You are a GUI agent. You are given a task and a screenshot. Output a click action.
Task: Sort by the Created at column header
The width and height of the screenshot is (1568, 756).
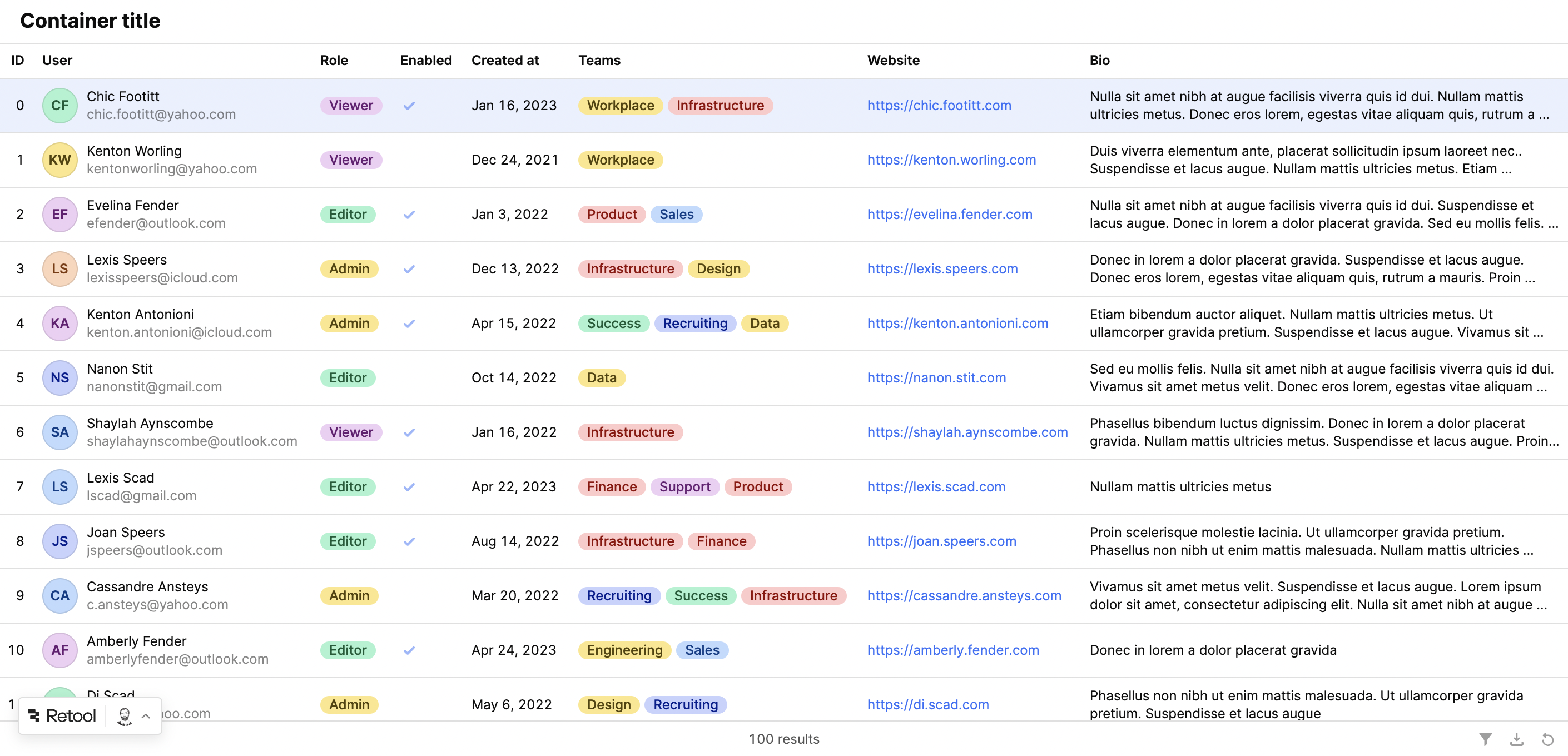pos(505,60)
